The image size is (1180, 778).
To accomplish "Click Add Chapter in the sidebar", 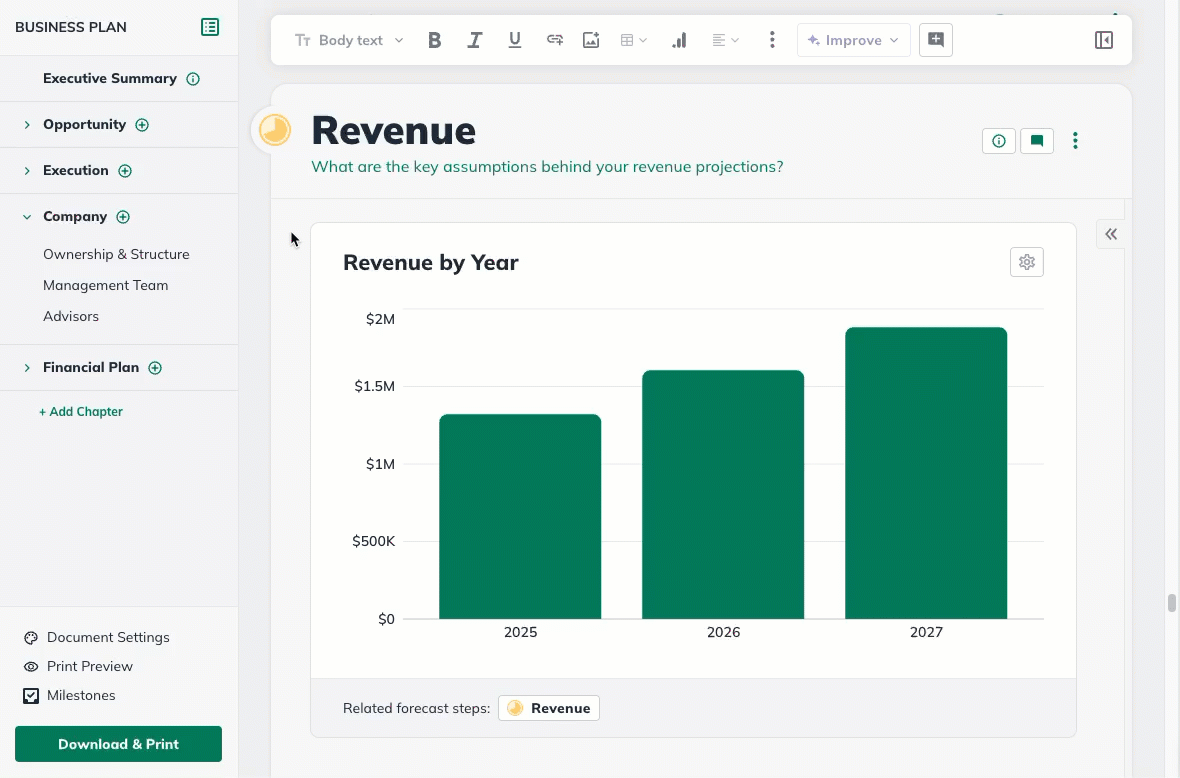I will [x=81, y=411].
